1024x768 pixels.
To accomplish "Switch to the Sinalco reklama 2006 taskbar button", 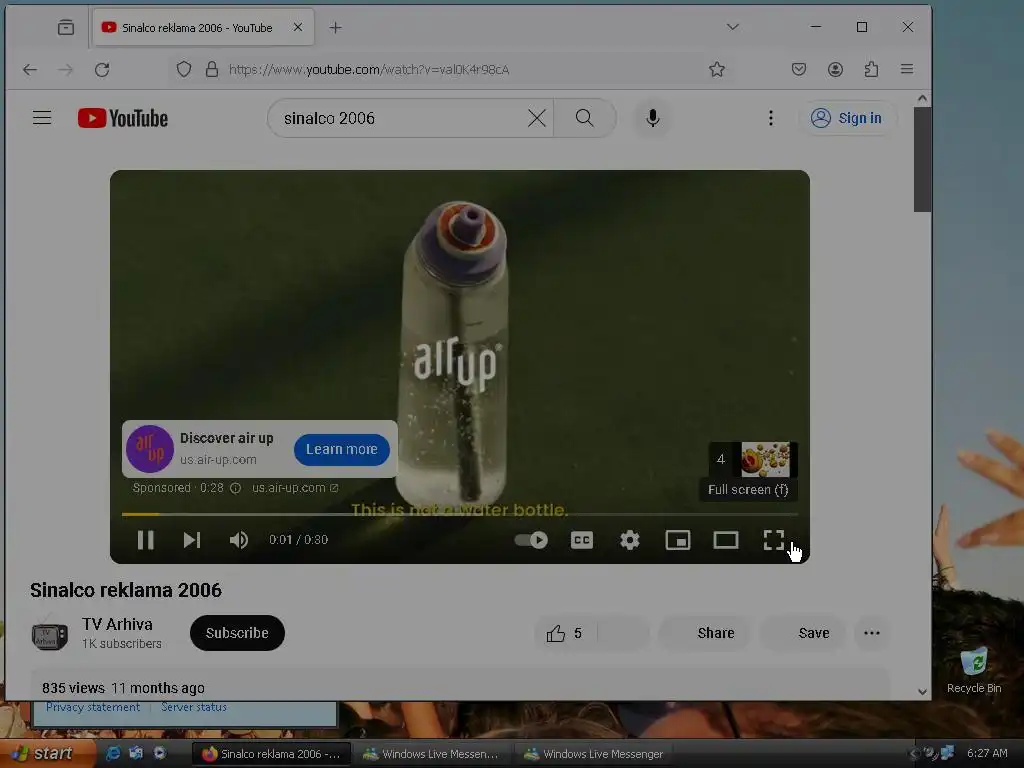I will pyautogui.click(x=272, y=754).
